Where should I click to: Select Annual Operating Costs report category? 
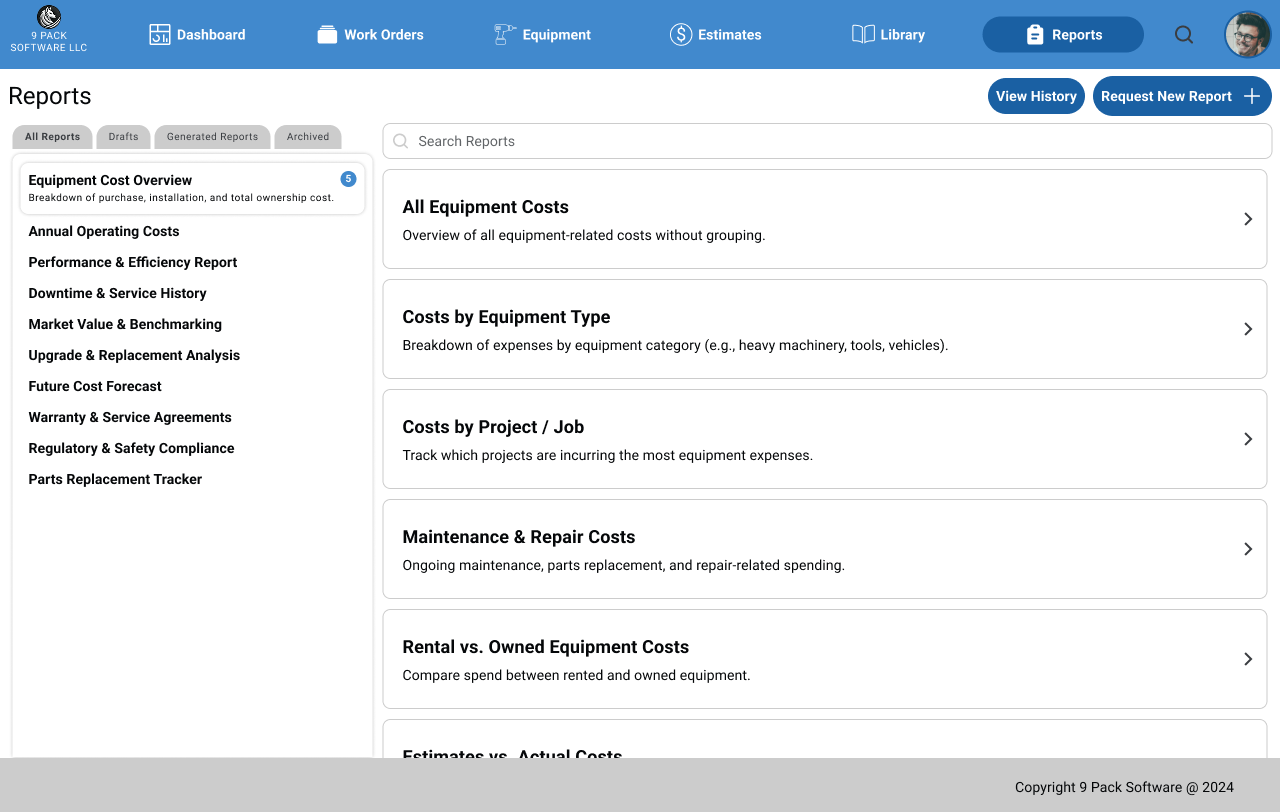coord(104,232)
